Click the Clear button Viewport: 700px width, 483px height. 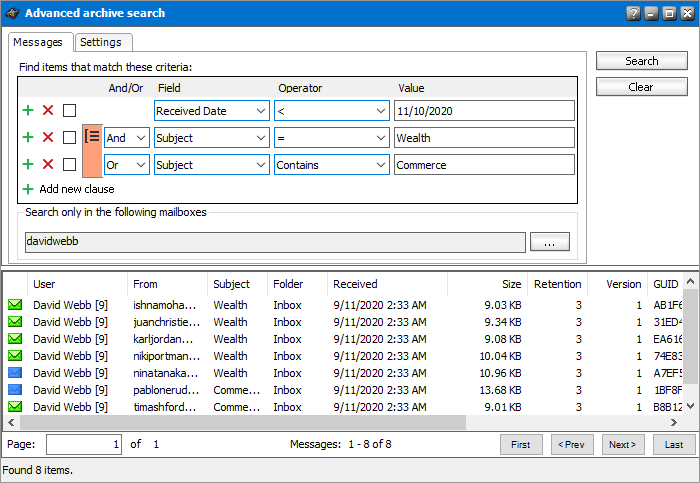point(641,87)
